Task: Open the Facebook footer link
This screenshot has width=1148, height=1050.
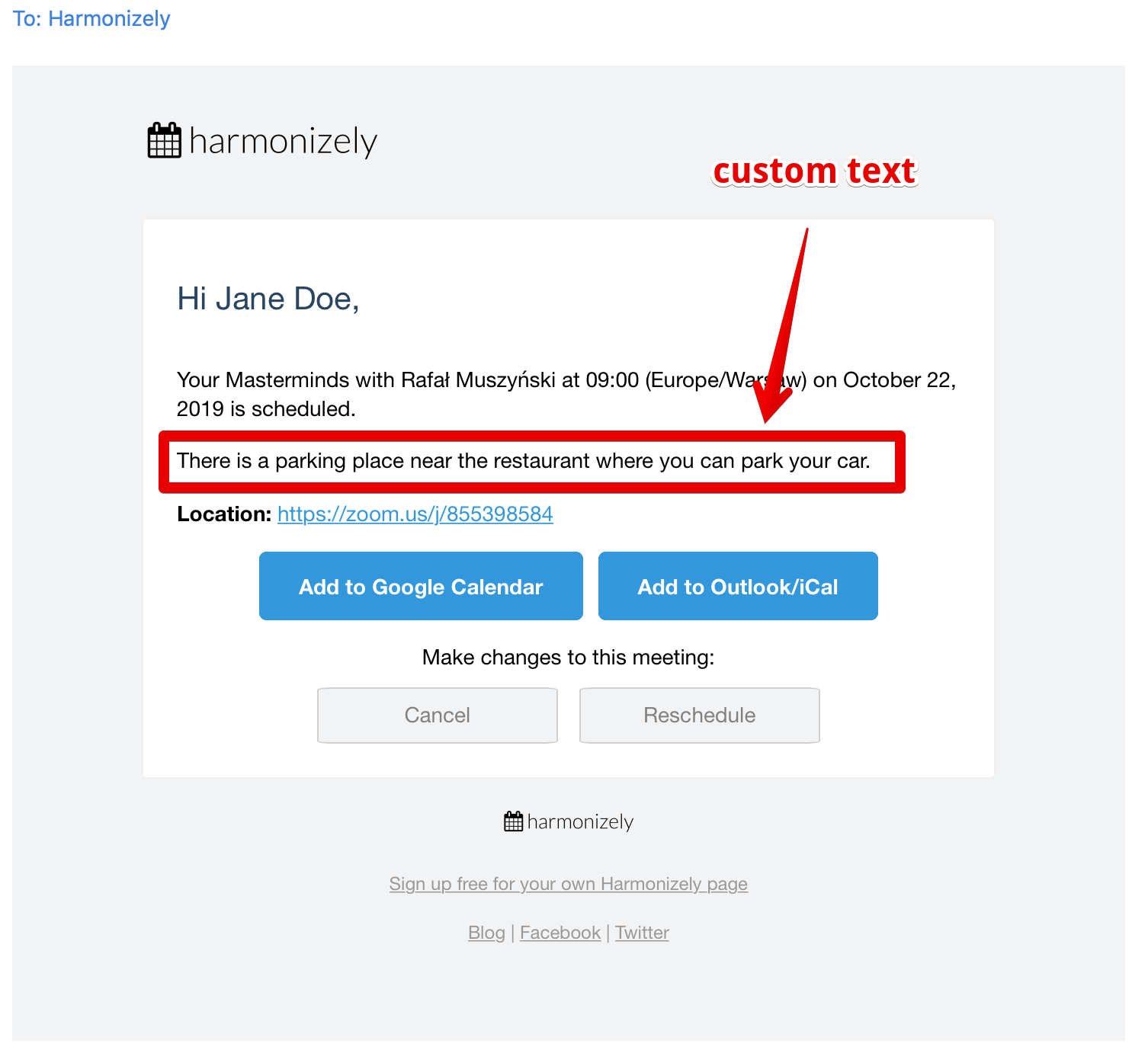Action: pos(560,933)
